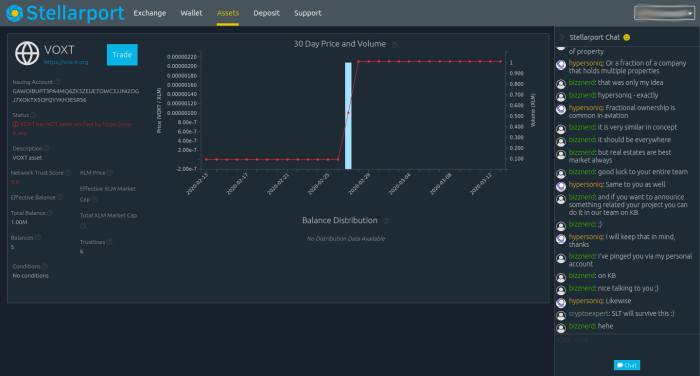Open the Wallet menu item

[191, 13]
